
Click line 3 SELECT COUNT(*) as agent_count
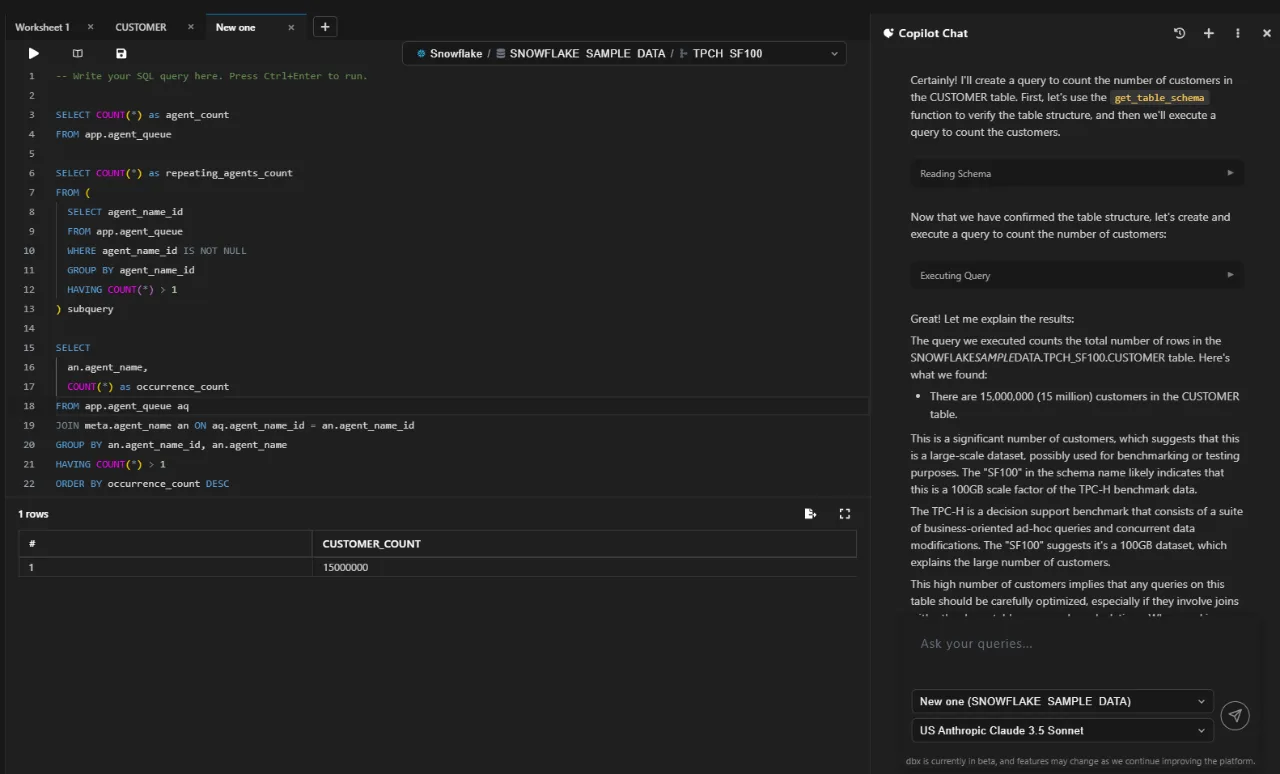142,115
